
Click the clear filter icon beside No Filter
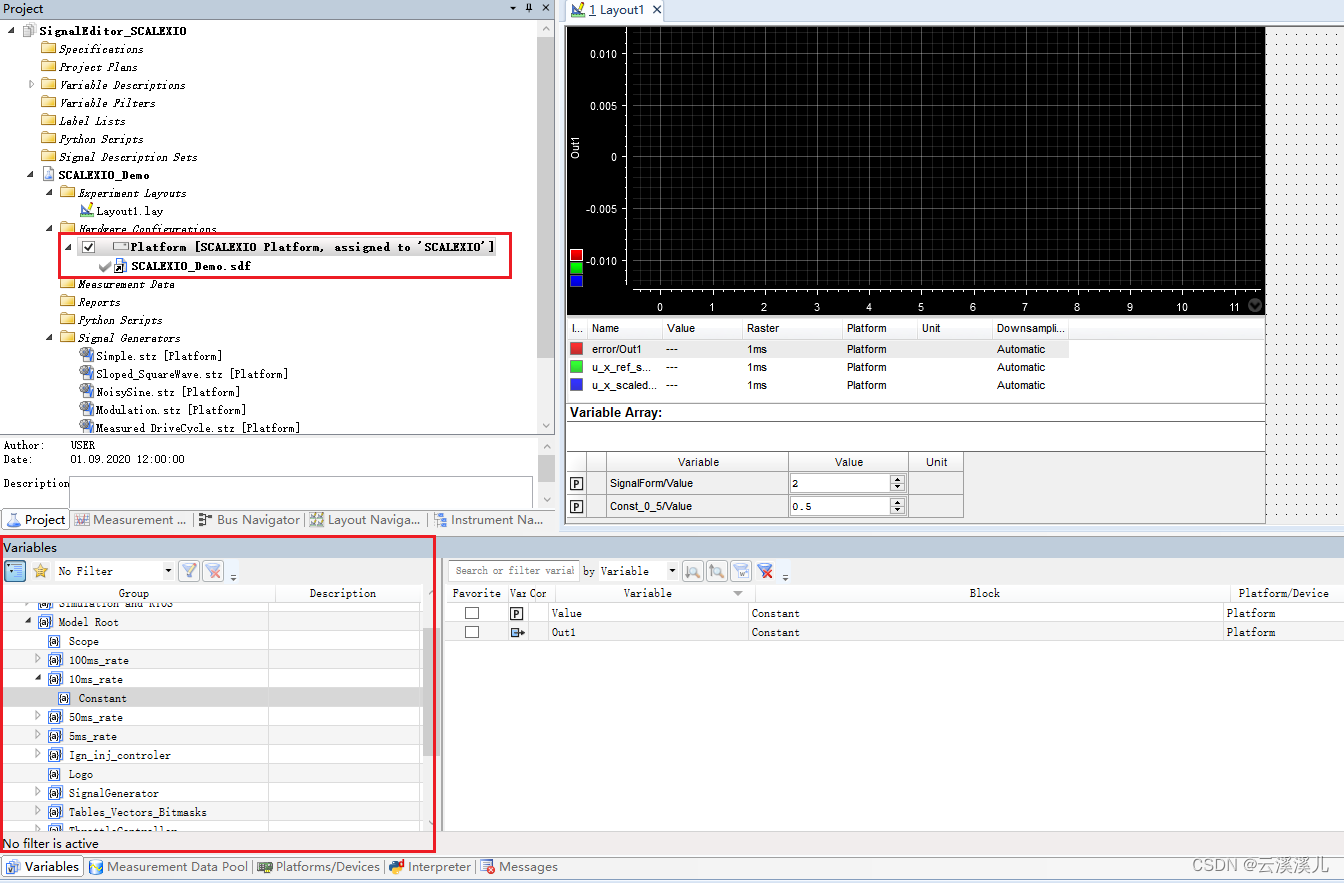click(x=213, y=571)
